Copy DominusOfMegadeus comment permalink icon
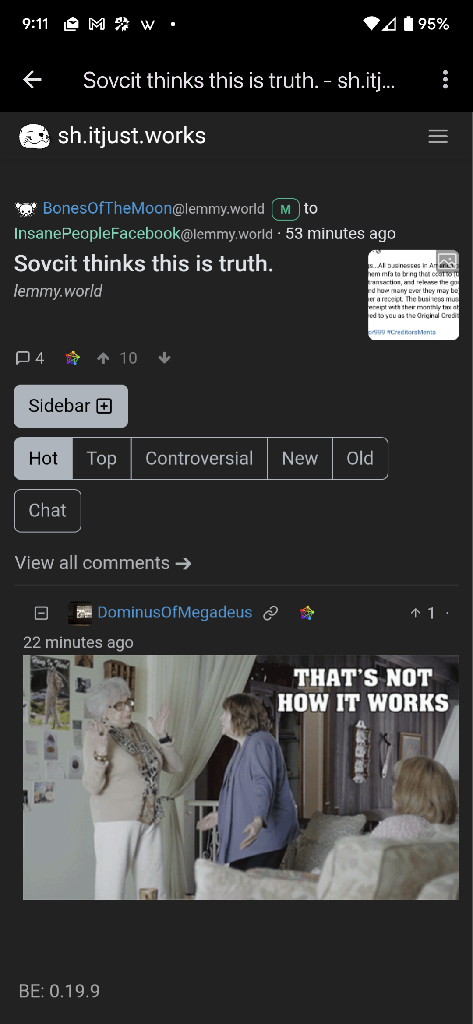This screenshot has height=1024, width=473. coord(270,613)
